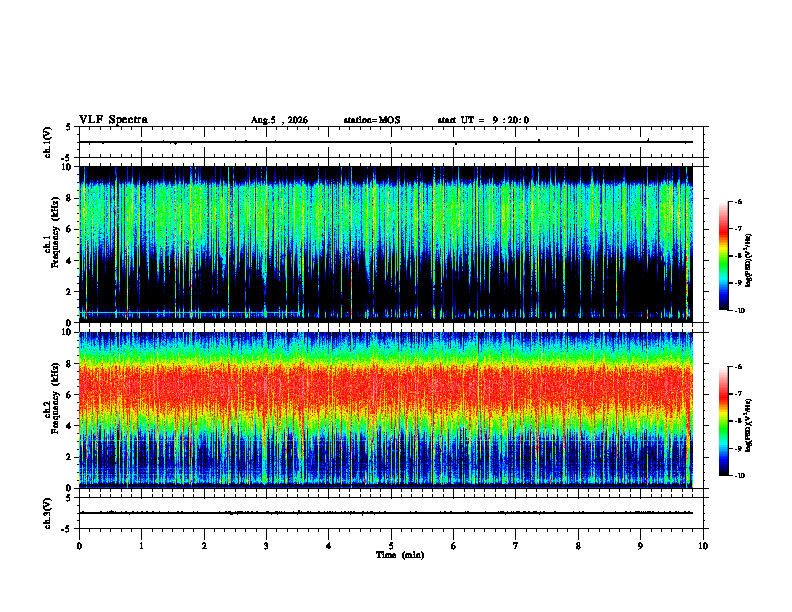
Task: Click the "5" voltage tick of ch.3(V) panel
Action: click(x=69, y=498)
